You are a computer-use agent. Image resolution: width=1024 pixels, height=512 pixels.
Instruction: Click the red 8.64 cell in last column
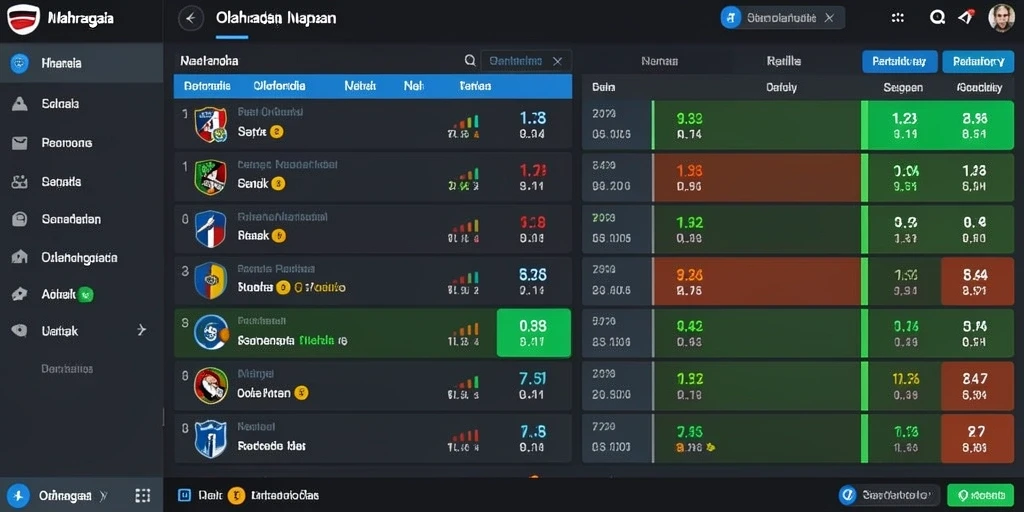[978, 281]
